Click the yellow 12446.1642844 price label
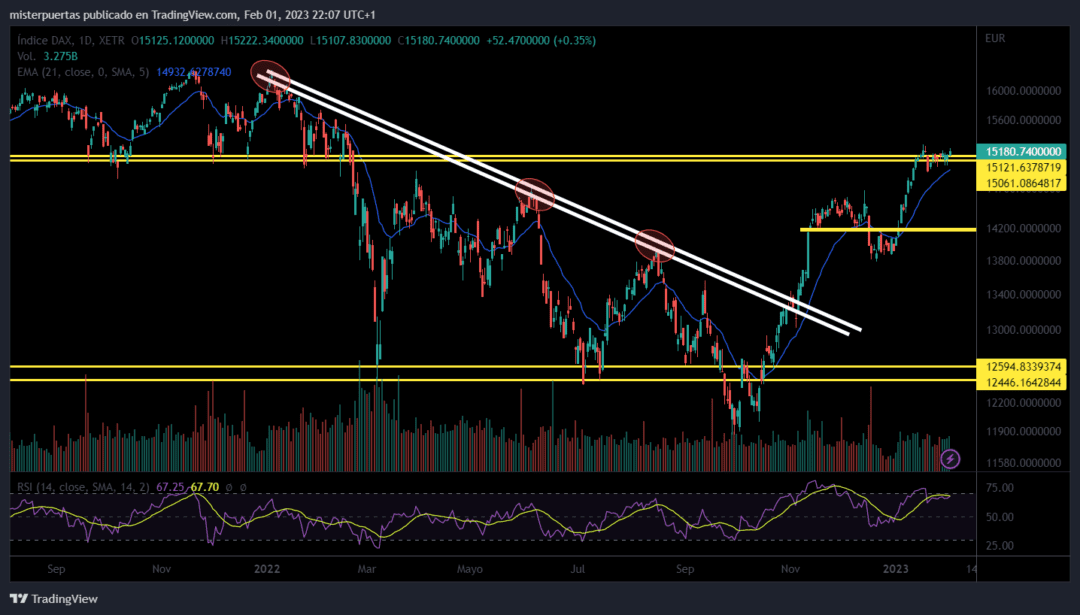The image size is (1080, 615). click(x=1021, y=382)
